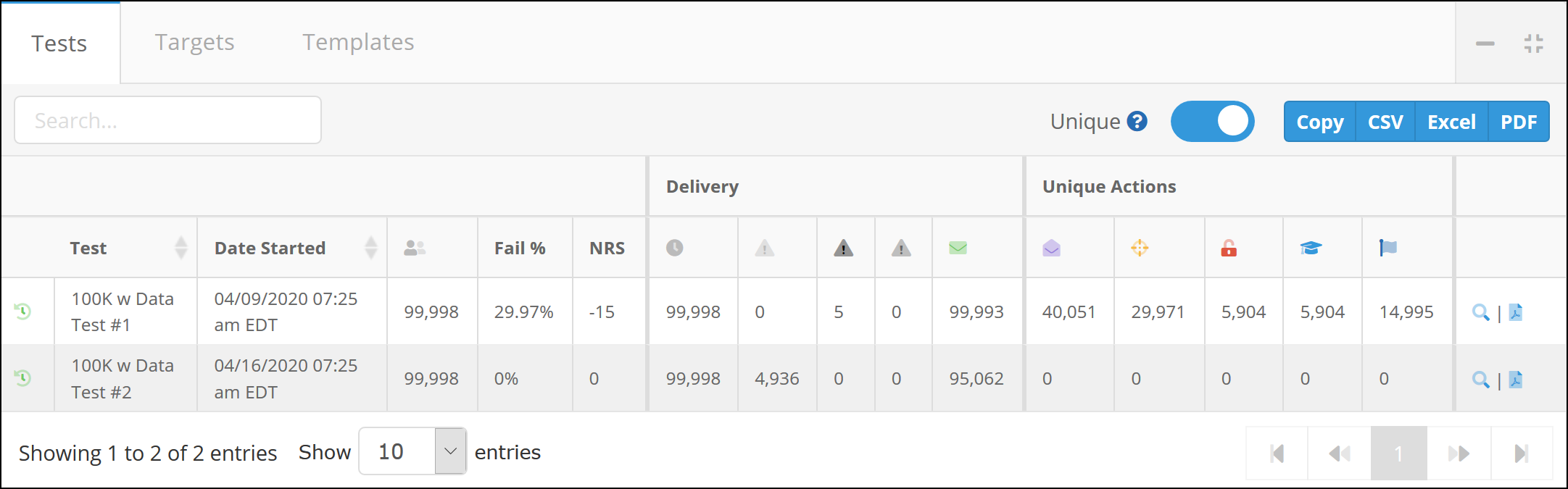1568x489 pixels.
Task: Minimize the panel with the dash icon
Action: [1485, 43]
